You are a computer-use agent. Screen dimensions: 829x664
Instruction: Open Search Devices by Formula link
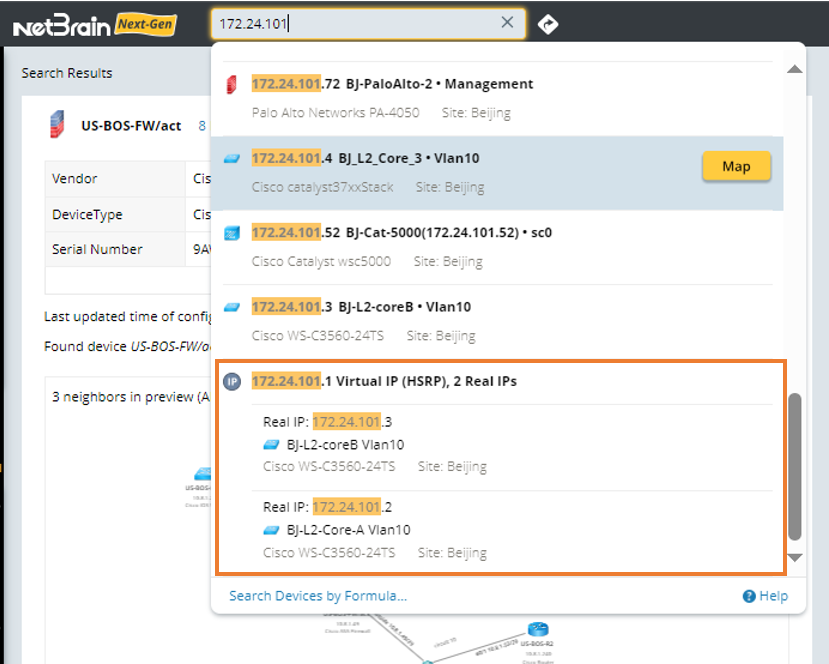pos(318,596)
